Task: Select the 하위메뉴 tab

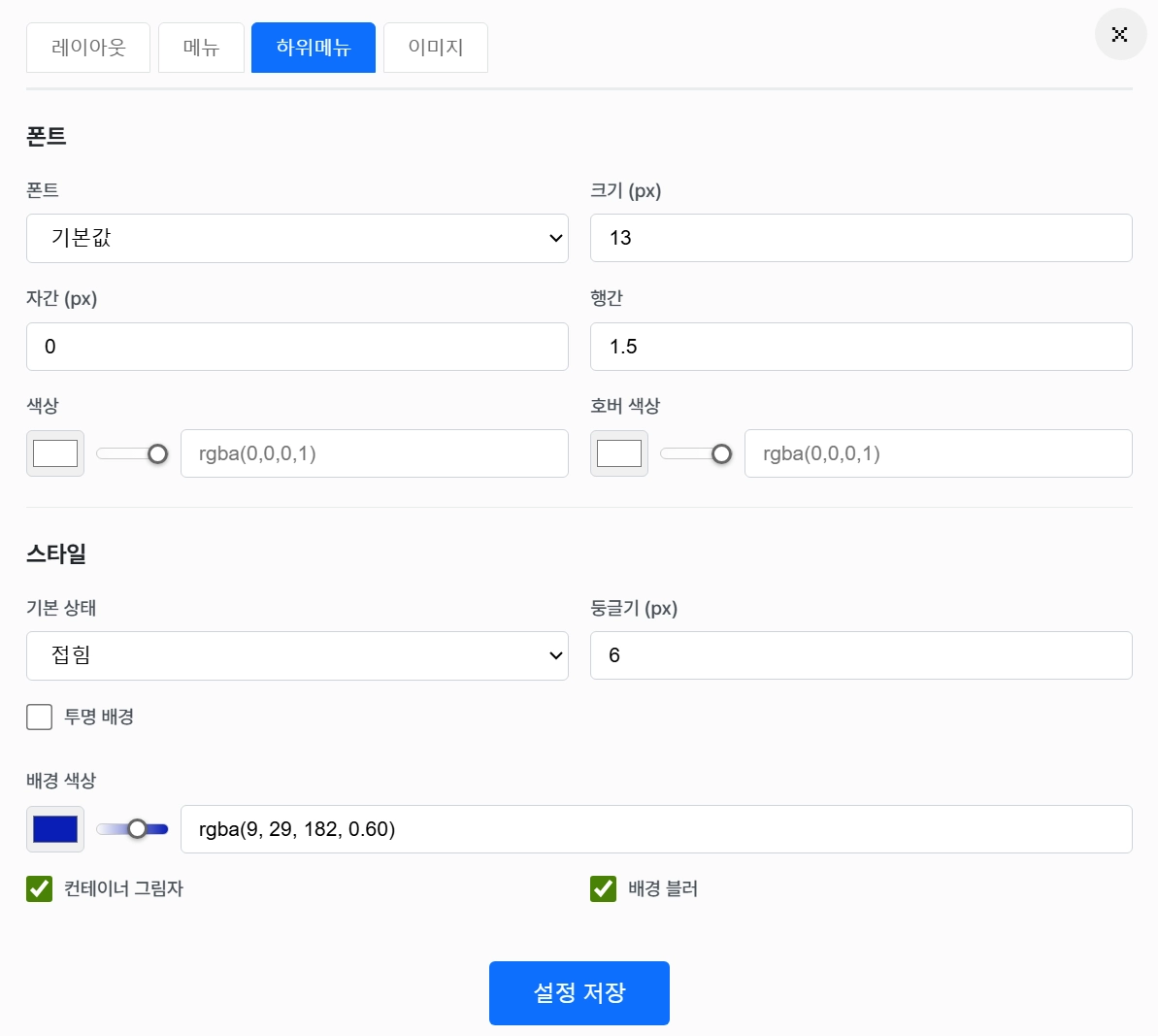Action: (313, 47)
